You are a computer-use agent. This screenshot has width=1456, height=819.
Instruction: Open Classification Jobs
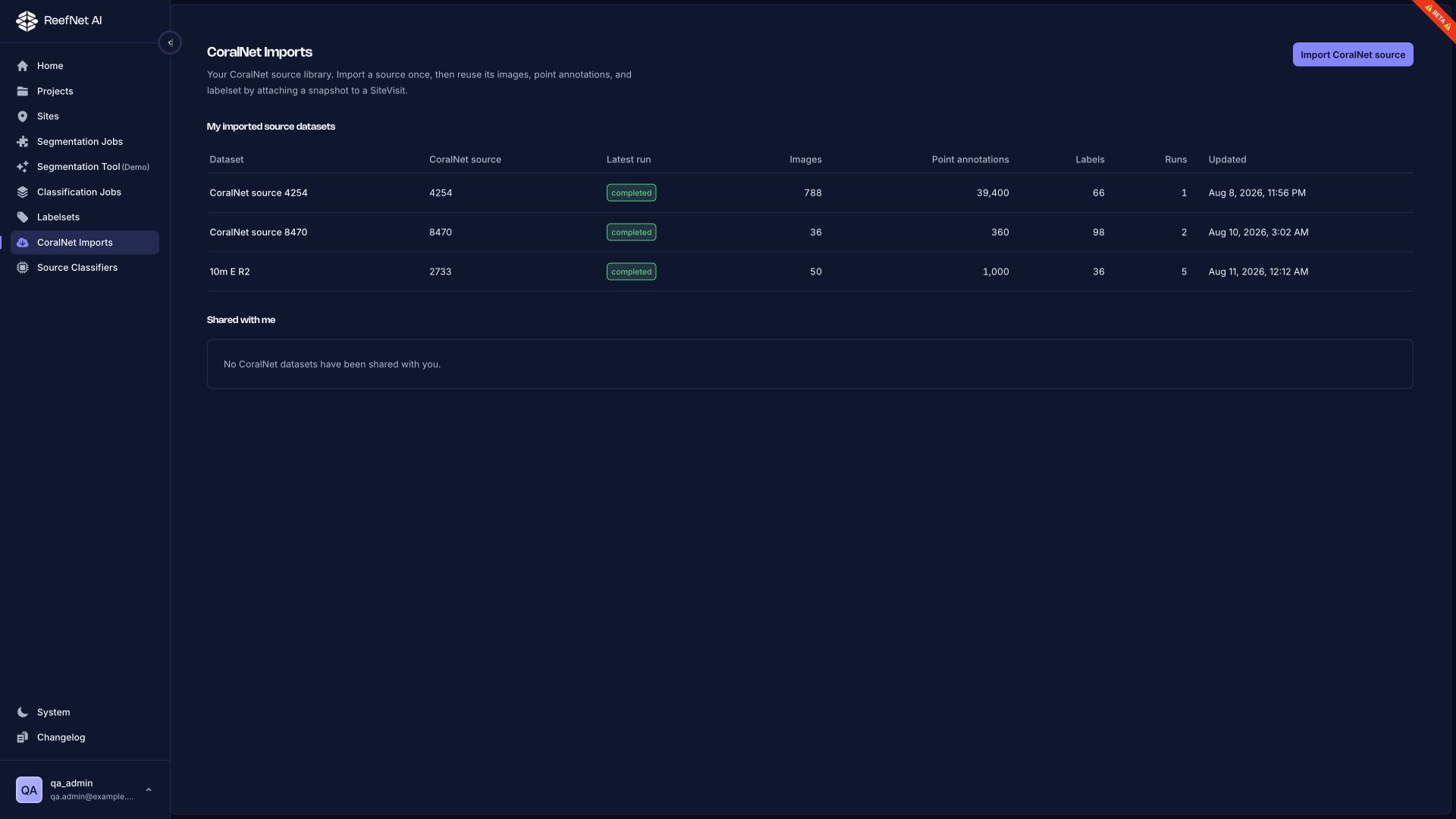(85, 192)
